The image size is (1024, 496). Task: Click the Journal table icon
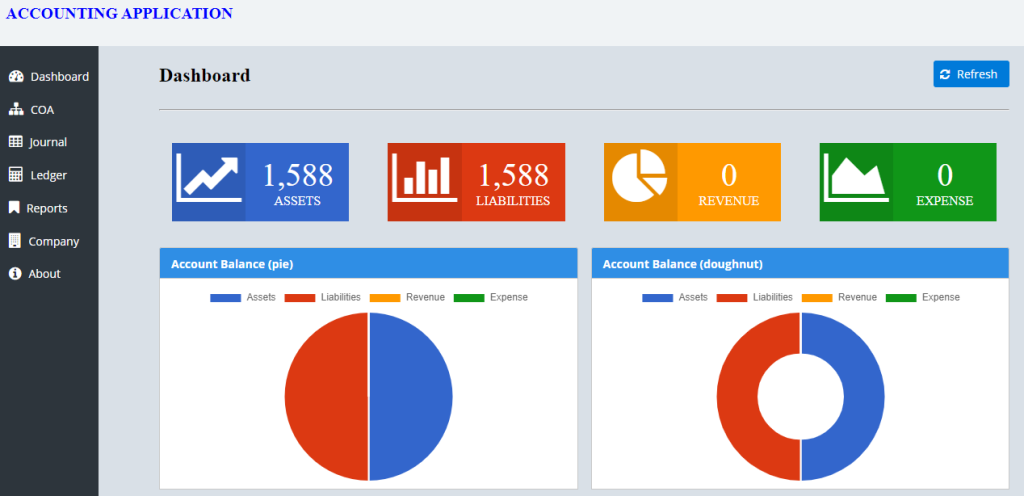point(16,142)
